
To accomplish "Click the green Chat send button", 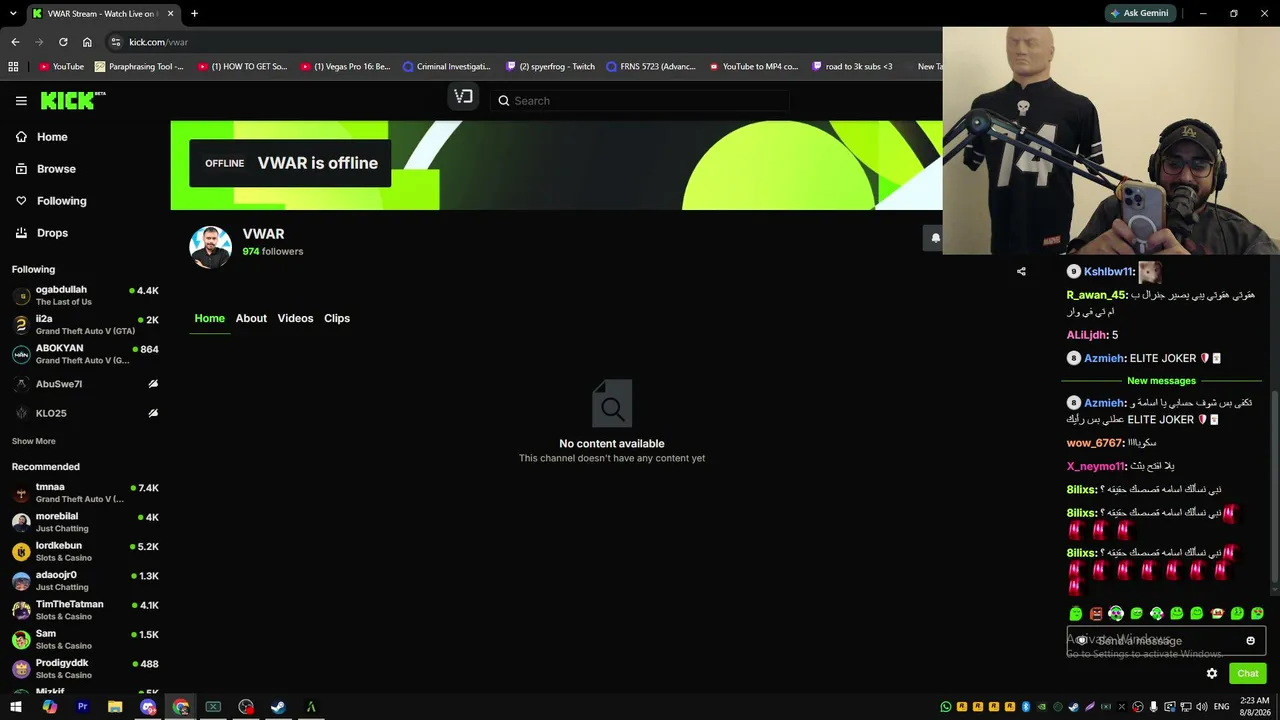I will point(1248,673).
